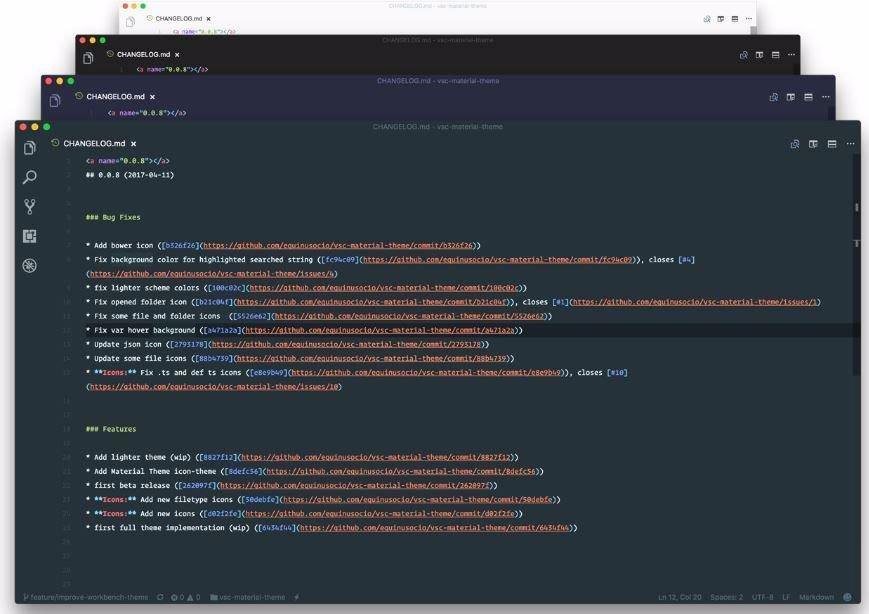Open Explorer icon in black window
This screenshot has height=614, width=869.
pyautogui.click(x=88, y=58)
